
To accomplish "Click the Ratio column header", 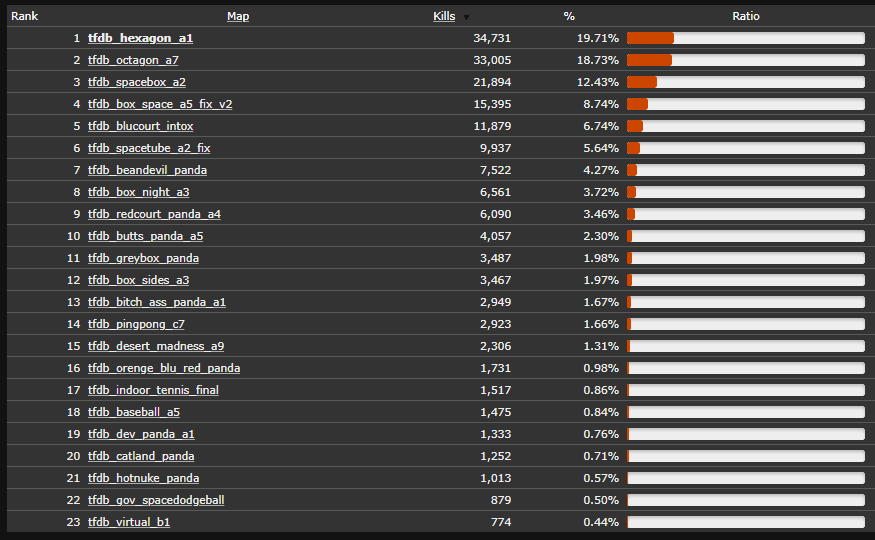I will (746, 16).
